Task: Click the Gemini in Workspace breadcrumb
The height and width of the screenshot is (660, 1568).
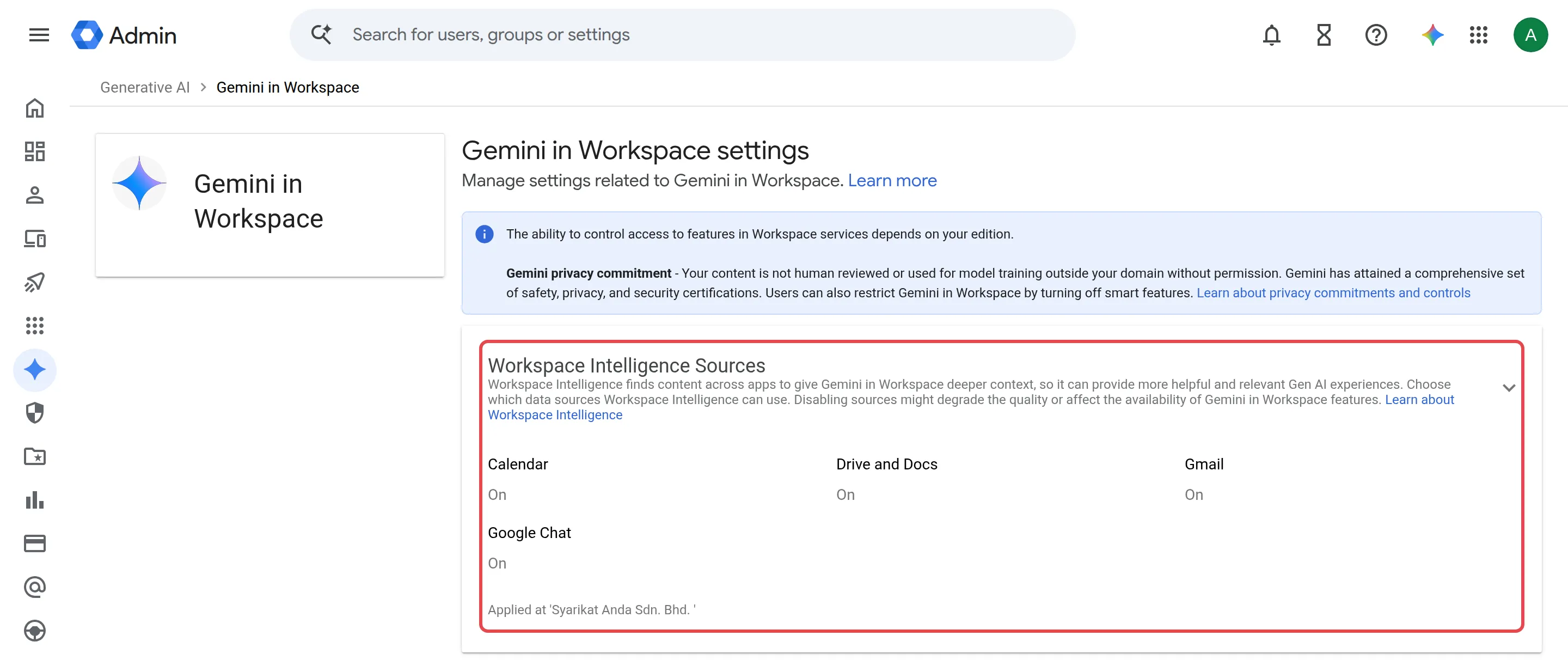Action: click(x=287, y=87)
